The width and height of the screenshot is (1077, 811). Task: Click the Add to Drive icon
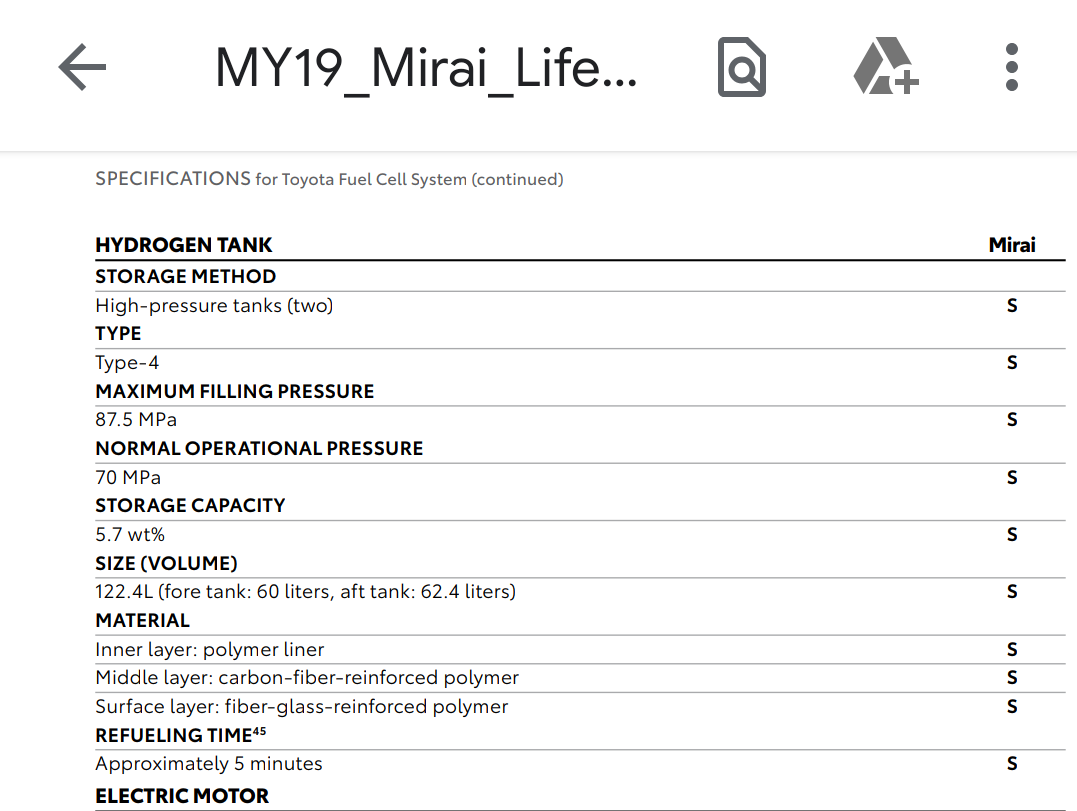(885, 68)
